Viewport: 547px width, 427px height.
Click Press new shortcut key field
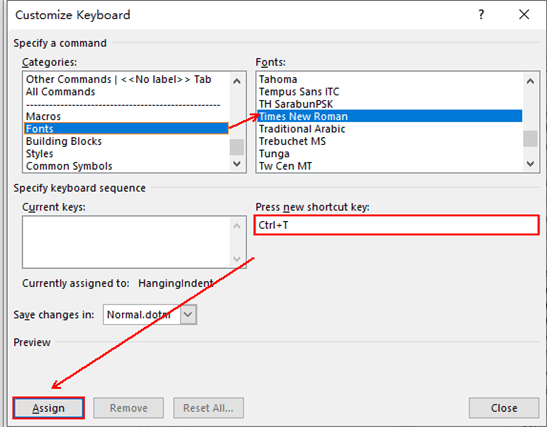point(397,225)
